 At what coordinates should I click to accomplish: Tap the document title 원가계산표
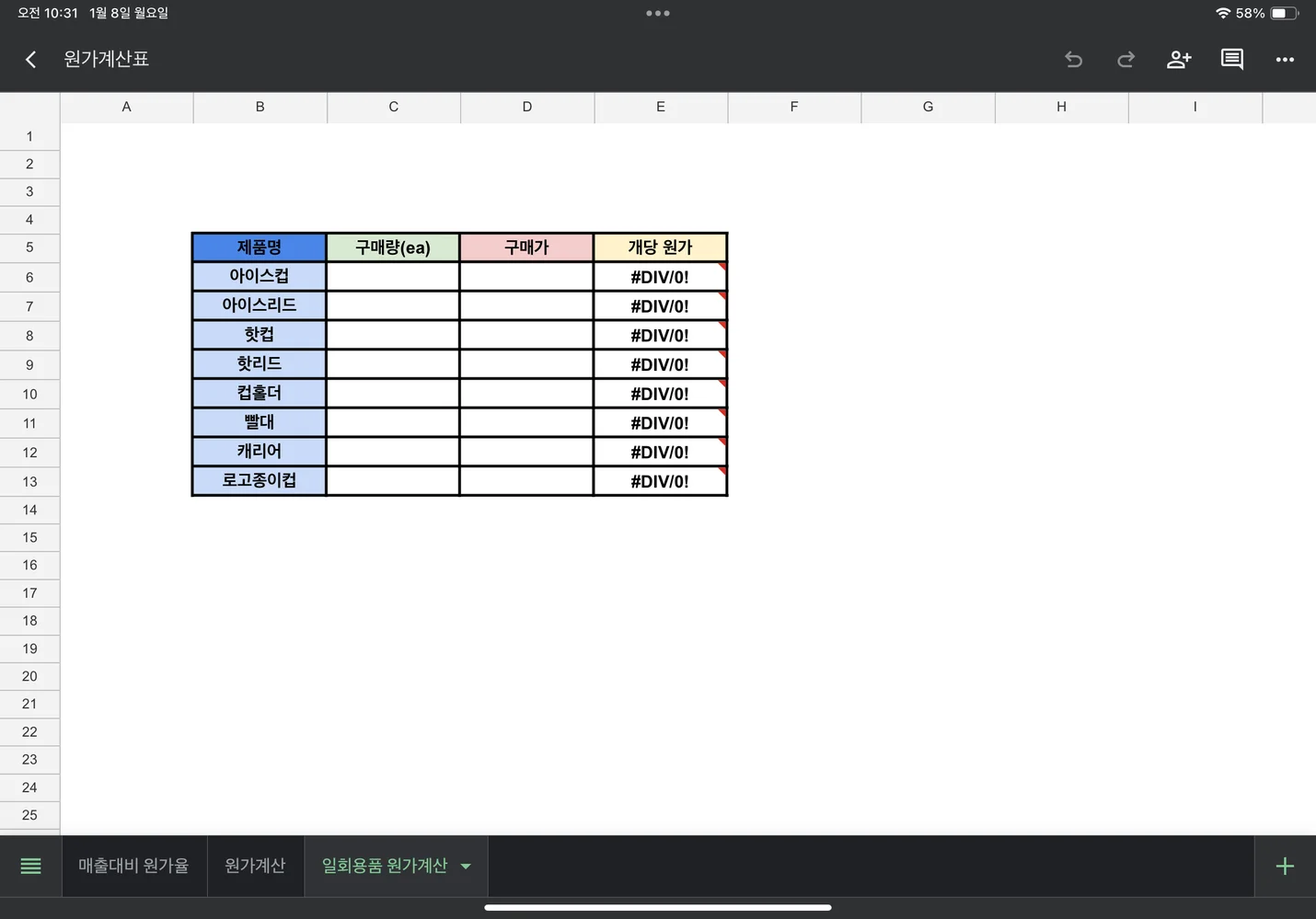pos(106,59)
